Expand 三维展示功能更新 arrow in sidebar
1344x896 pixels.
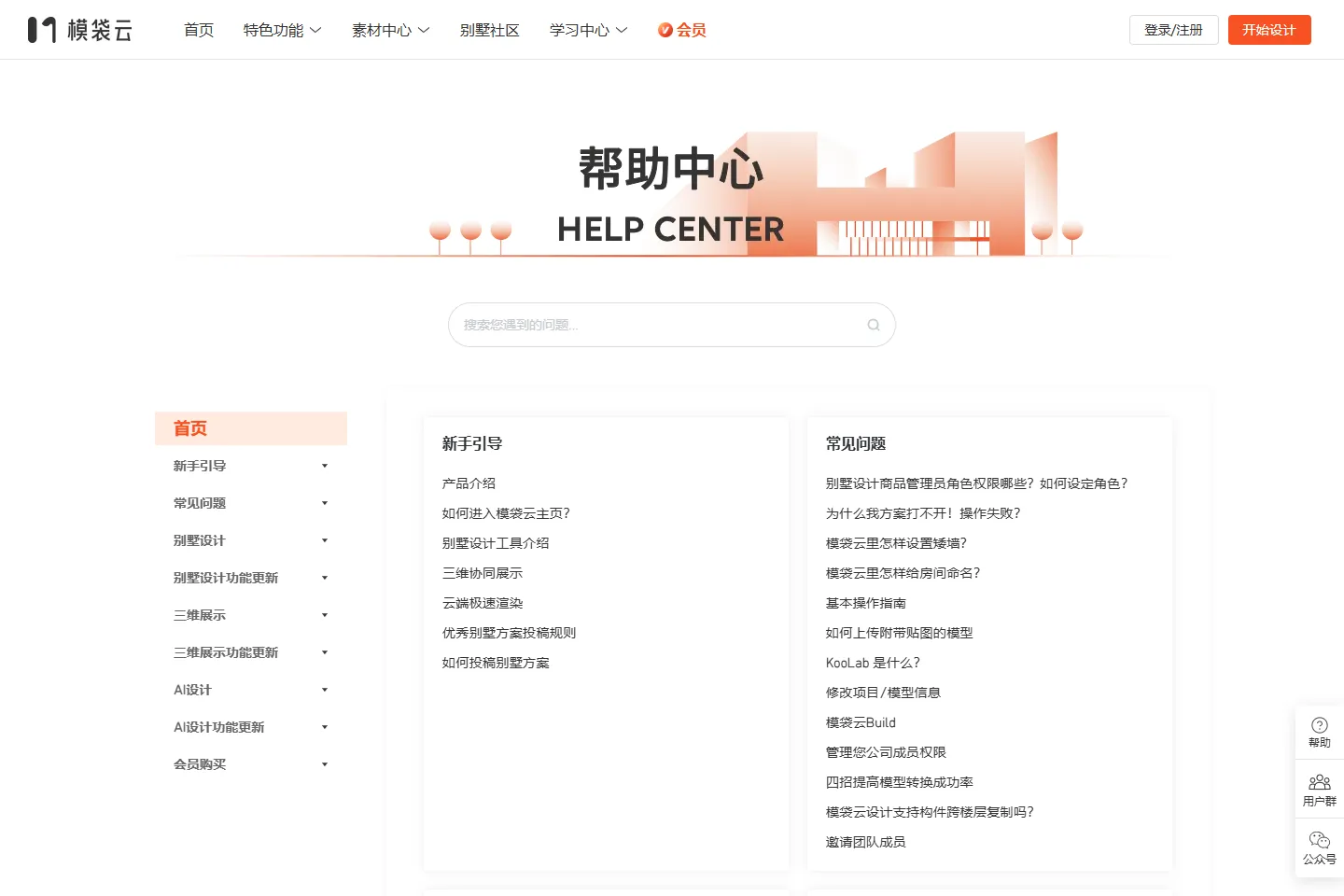[325, 652]
